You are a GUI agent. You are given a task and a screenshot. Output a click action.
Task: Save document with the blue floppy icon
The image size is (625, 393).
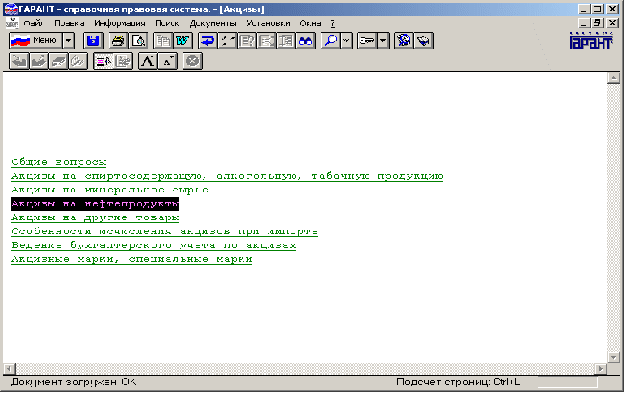point(93,41)
